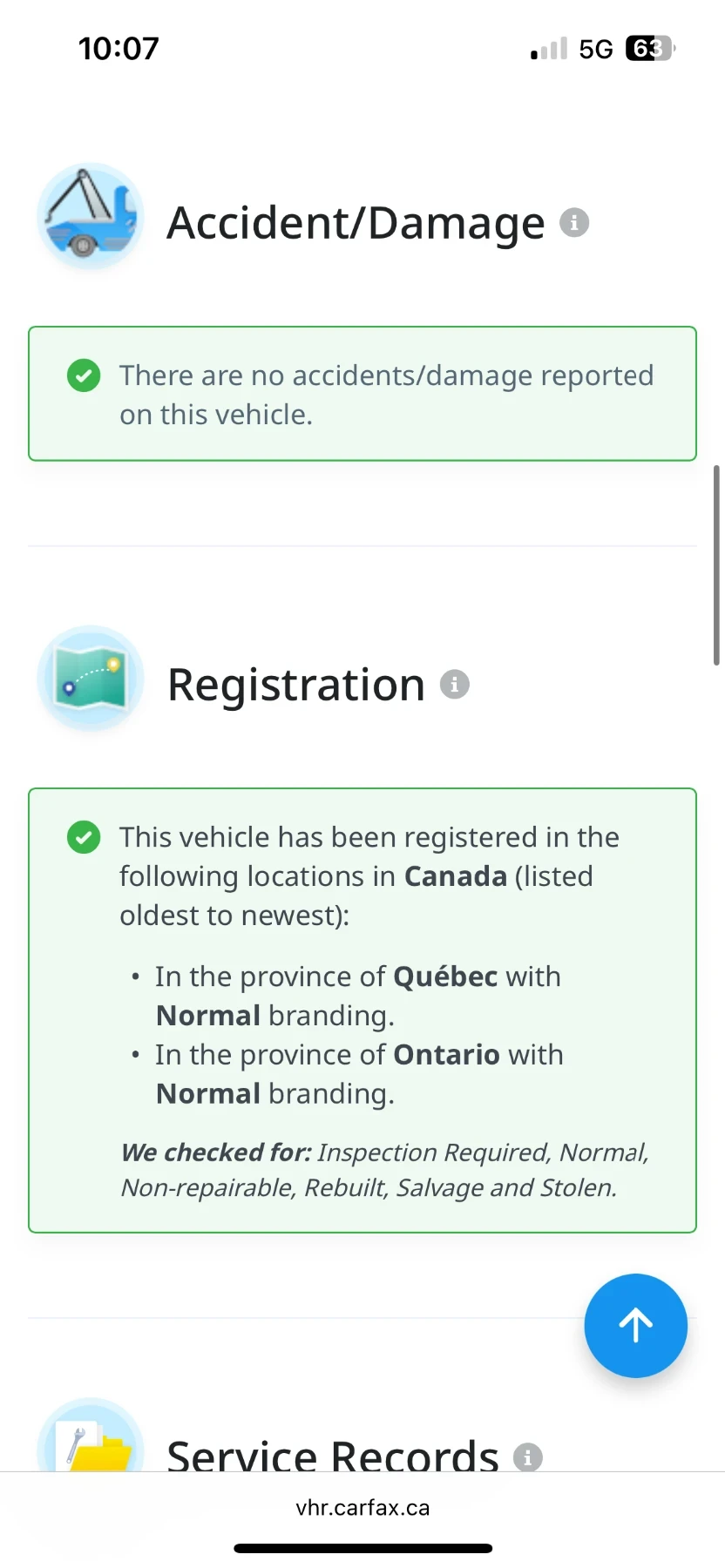Tap the vhr.carfax.ca address bar

point(362,1508)
